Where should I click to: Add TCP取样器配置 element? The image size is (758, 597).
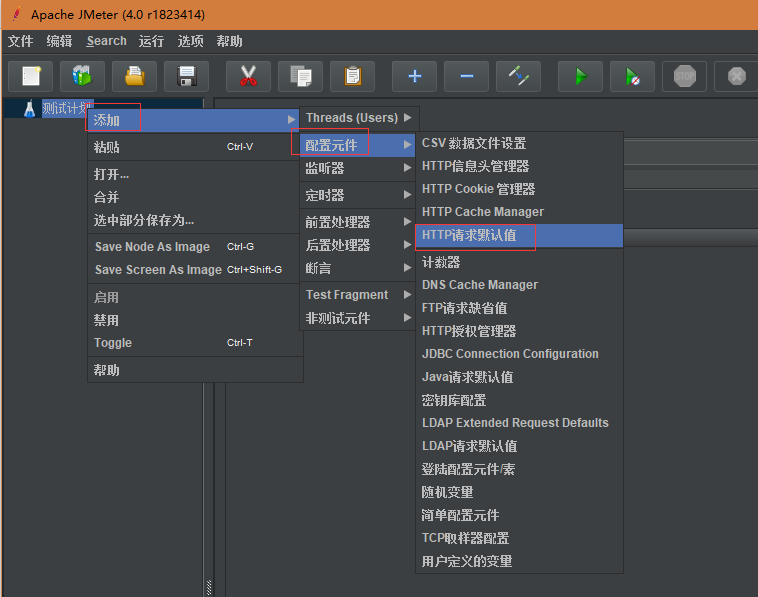tap(519, 538)
